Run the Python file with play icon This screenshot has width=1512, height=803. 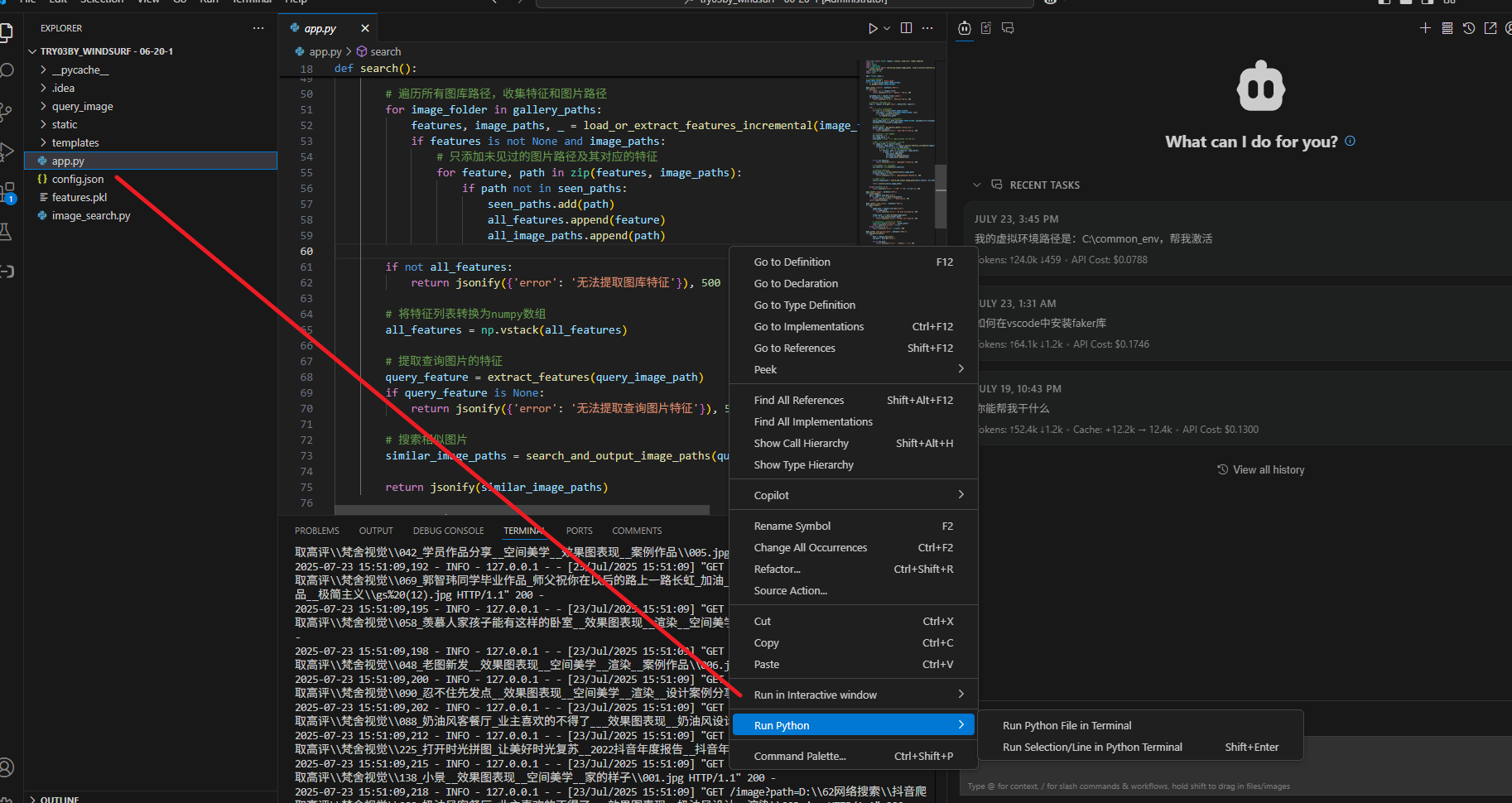pyautogui.click(x=873, y=28)
